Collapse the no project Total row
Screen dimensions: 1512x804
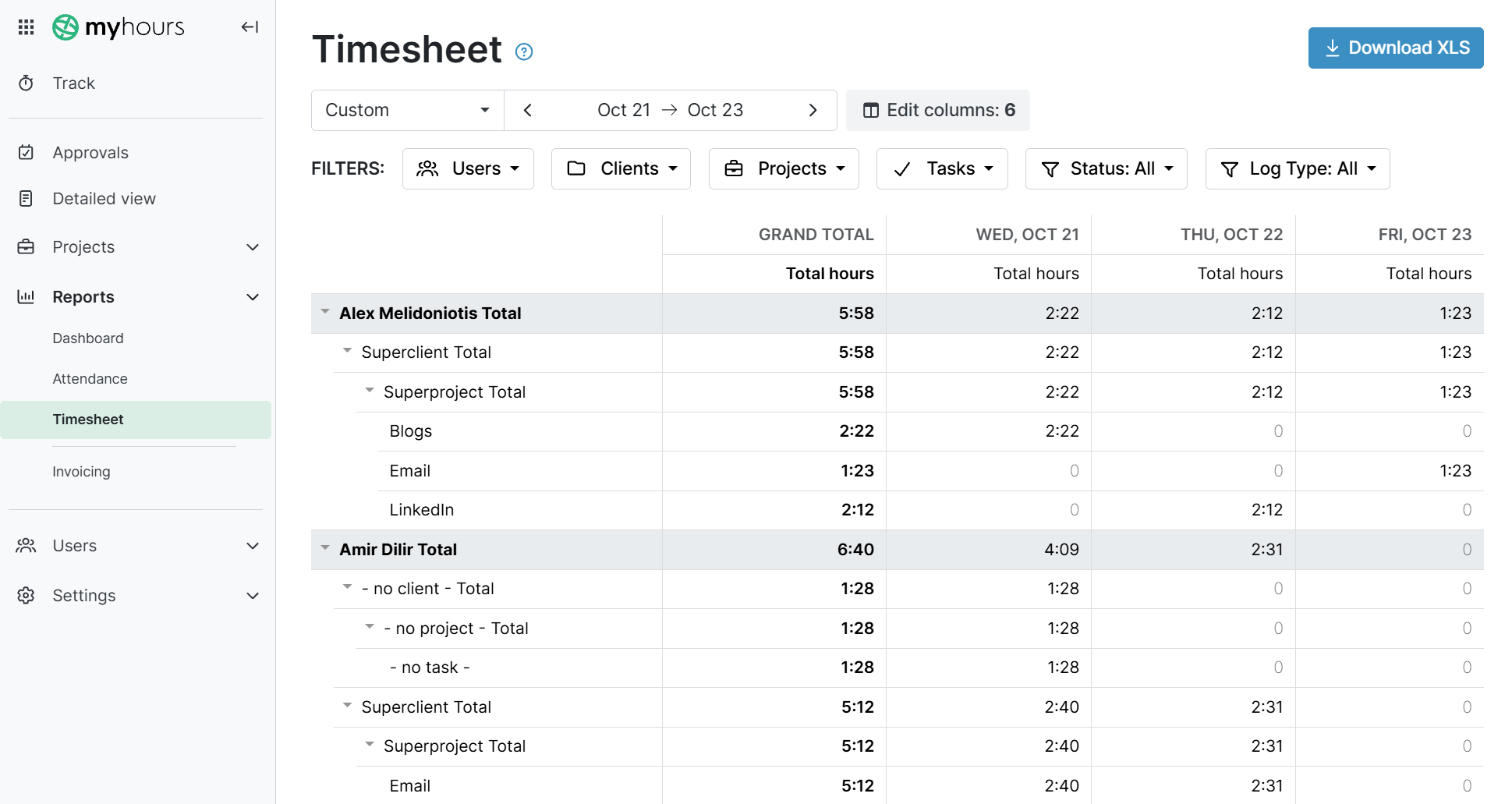[370, 627]
